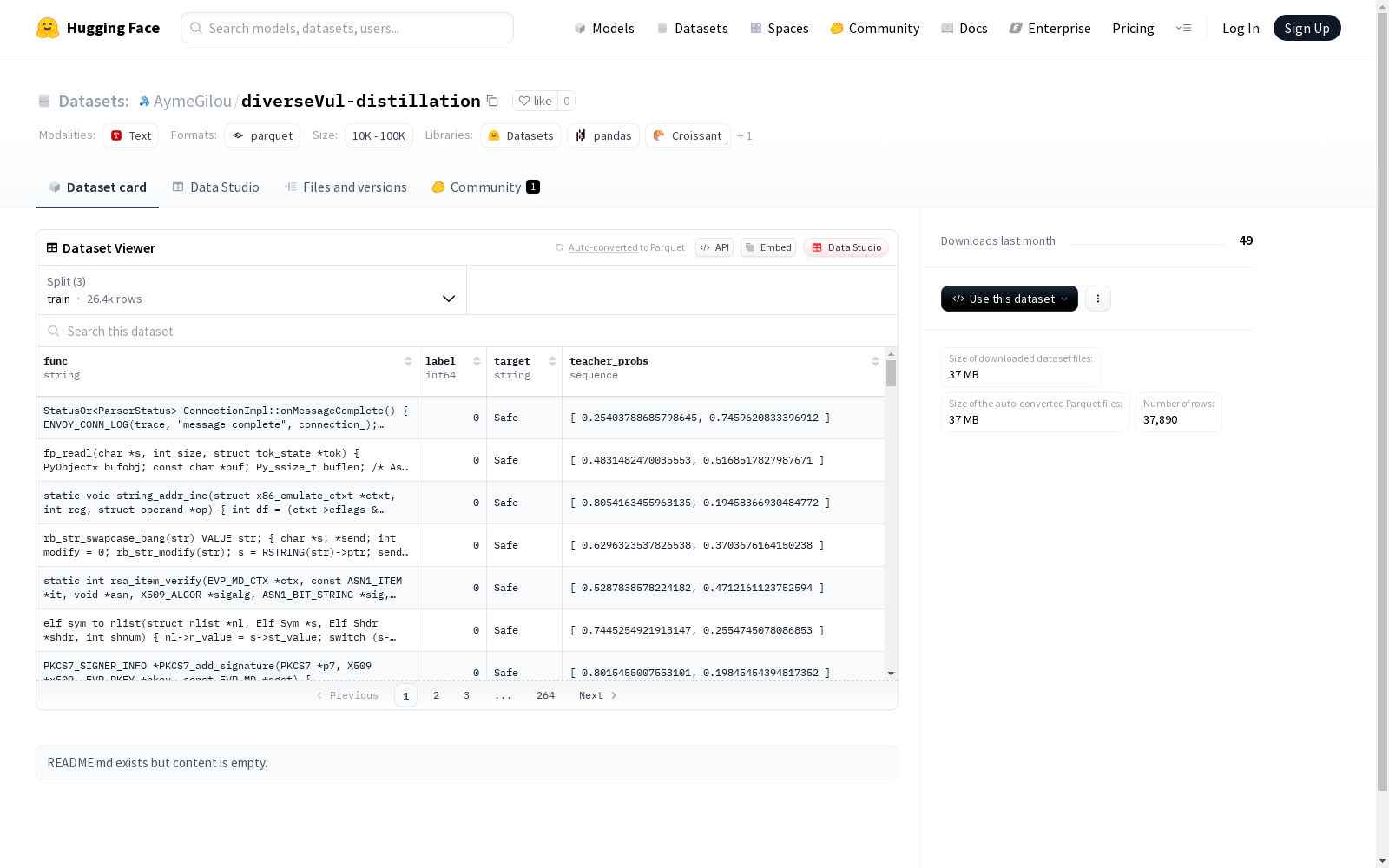The height and width of the screenshot is (868, 1389).
Task: Open the API button in viewer
Action: point(714,247)
